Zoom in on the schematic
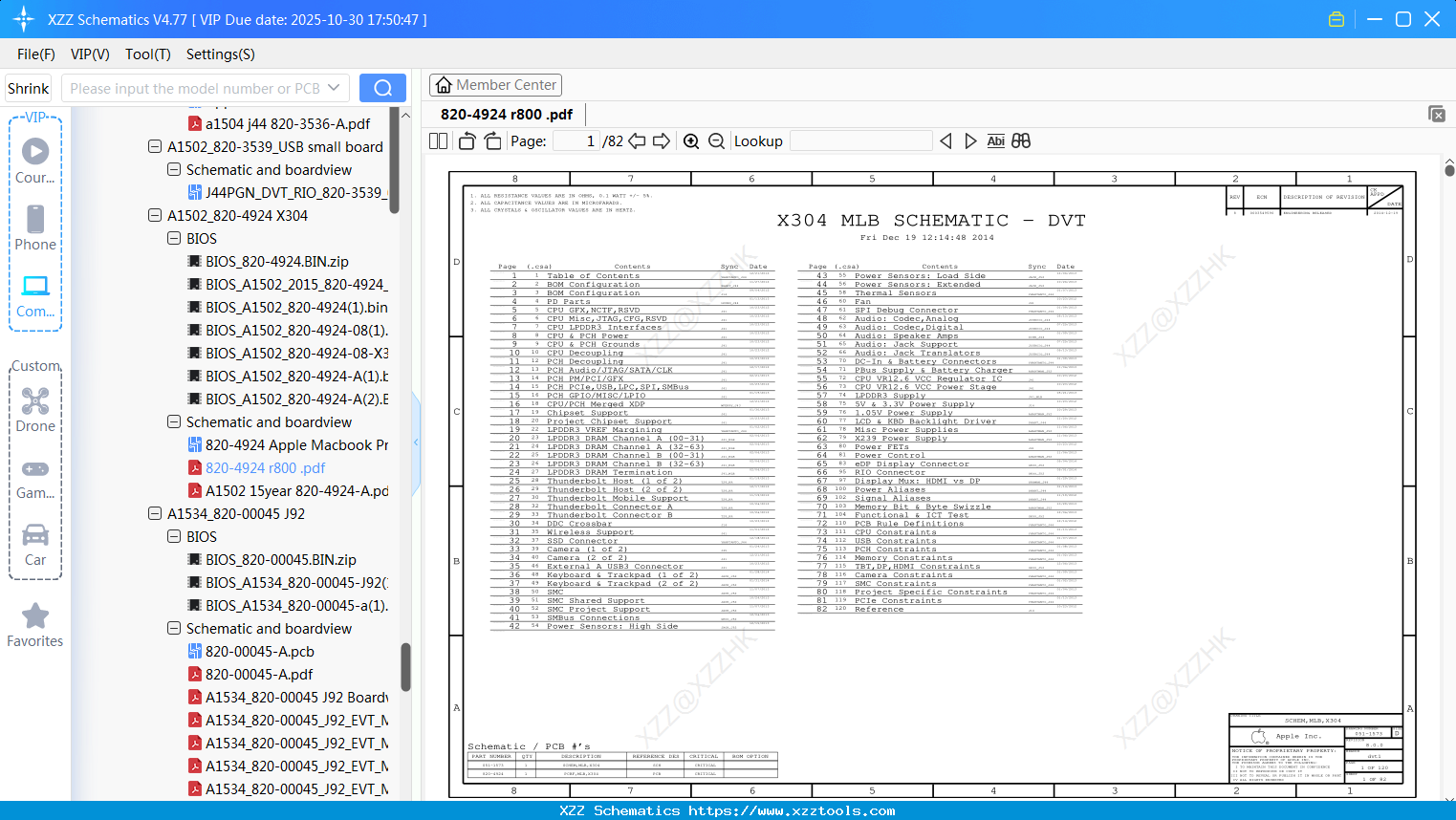 coord(691,141)
